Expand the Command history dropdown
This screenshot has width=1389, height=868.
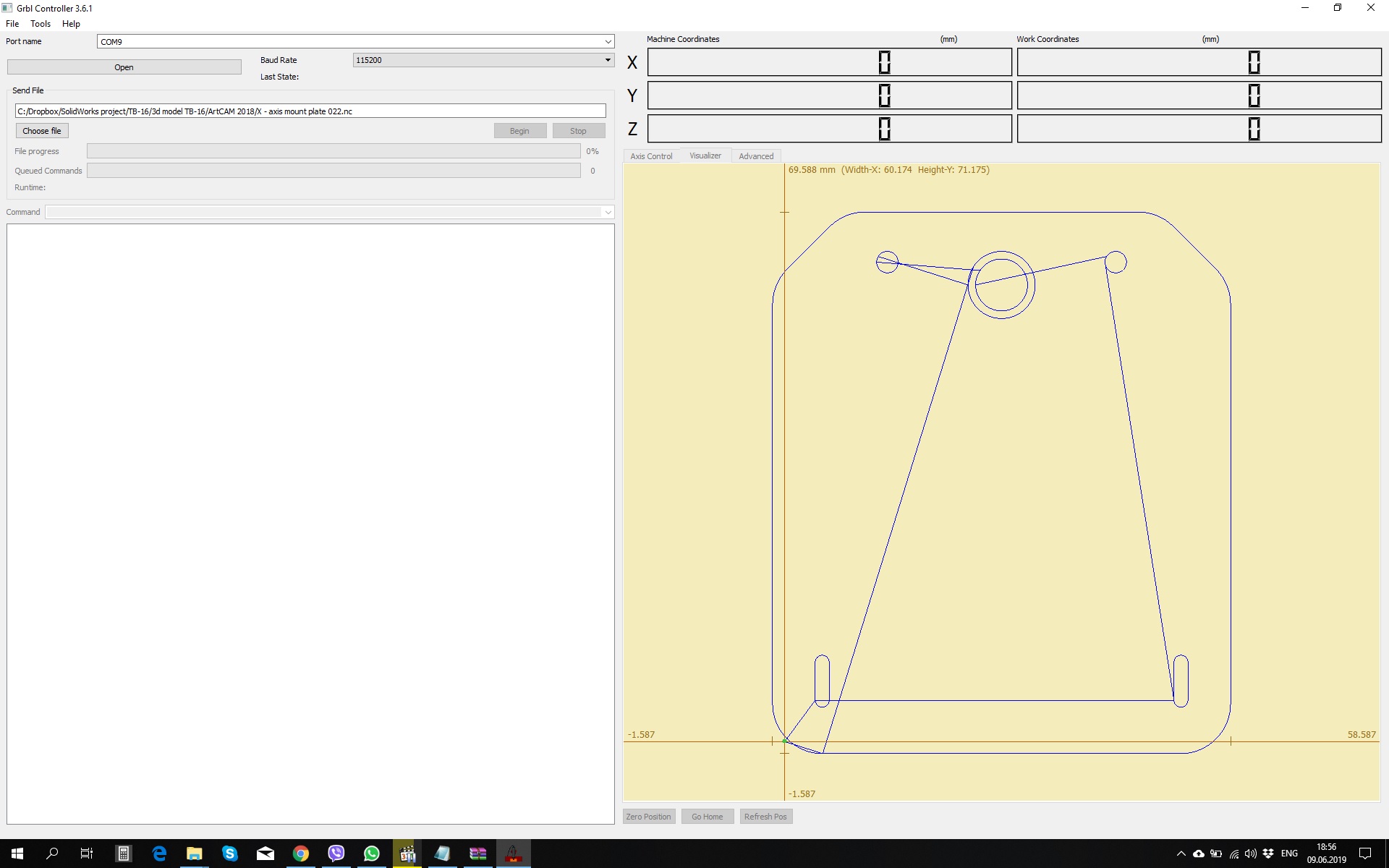(x=608, y=212)
